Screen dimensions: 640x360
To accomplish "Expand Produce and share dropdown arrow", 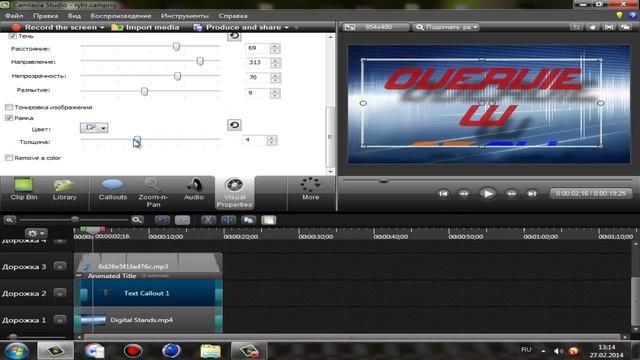I will click(x=287, y=27).
